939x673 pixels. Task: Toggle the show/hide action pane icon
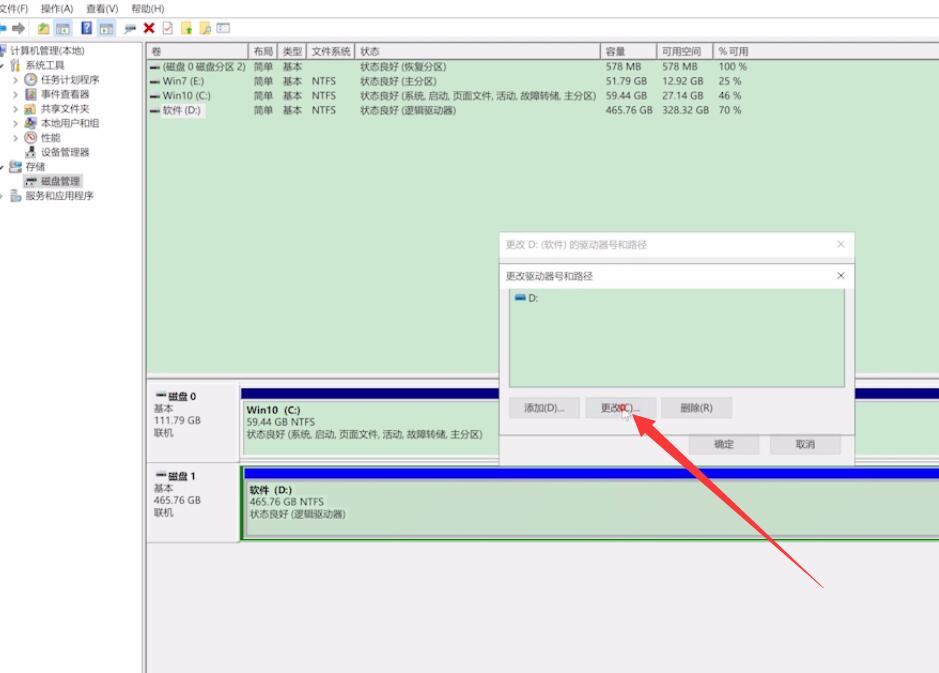point(107,28)
